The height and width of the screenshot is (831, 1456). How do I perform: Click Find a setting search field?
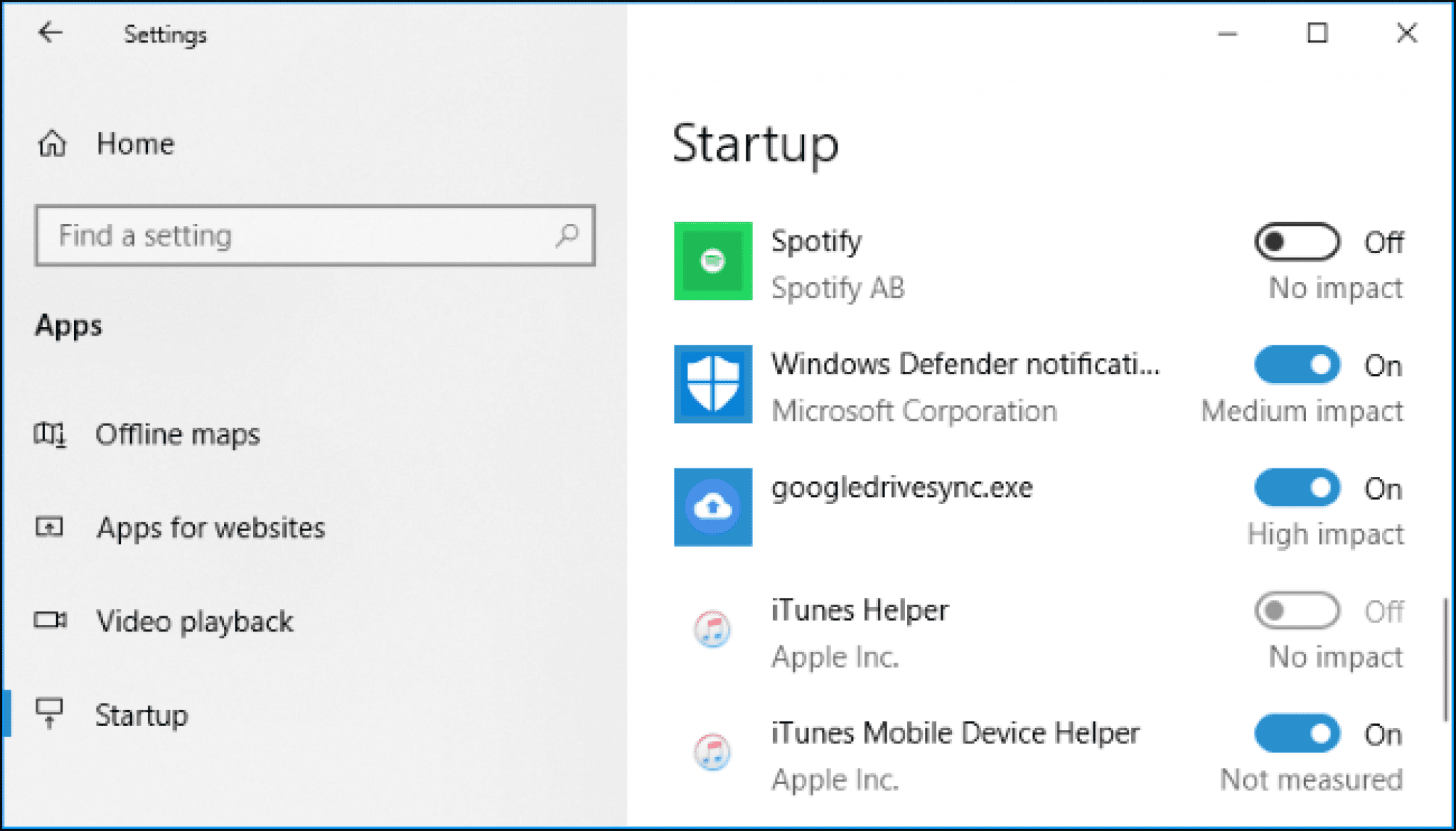pyautogui.click(x=313, y=235)
